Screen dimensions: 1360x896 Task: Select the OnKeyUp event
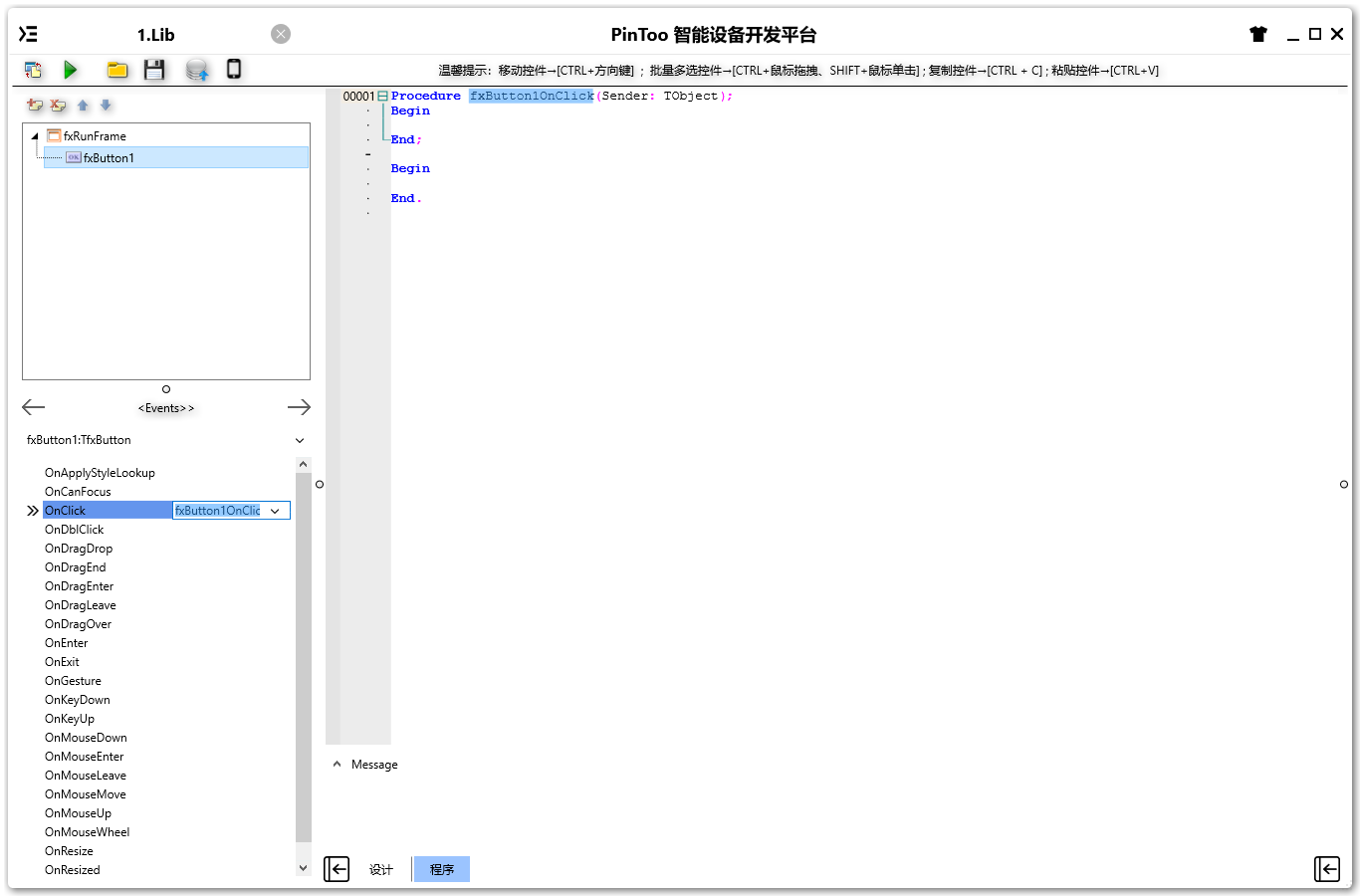pos(70,719)
